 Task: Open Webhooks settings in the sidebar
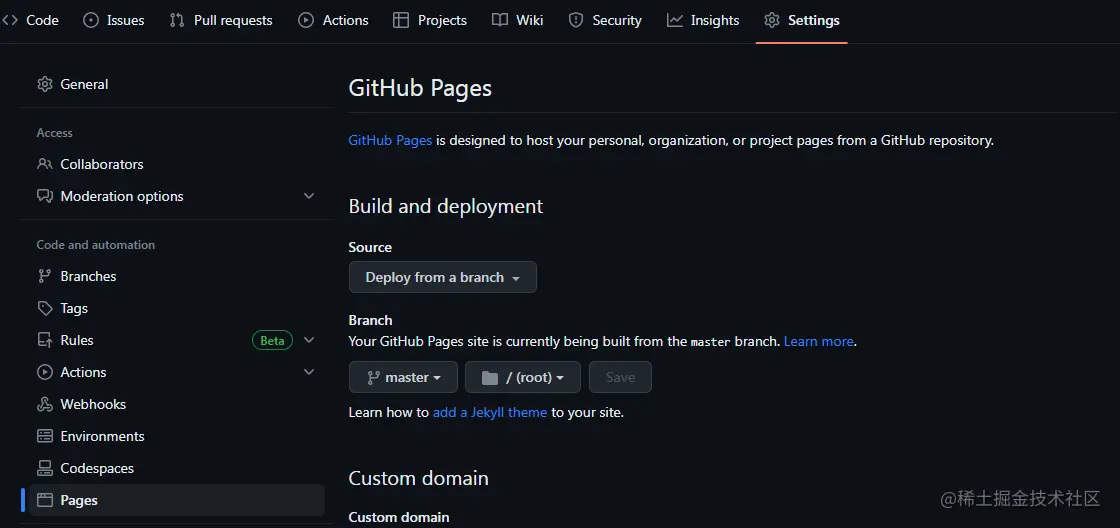pyautogui.click(x=174, y=404)
